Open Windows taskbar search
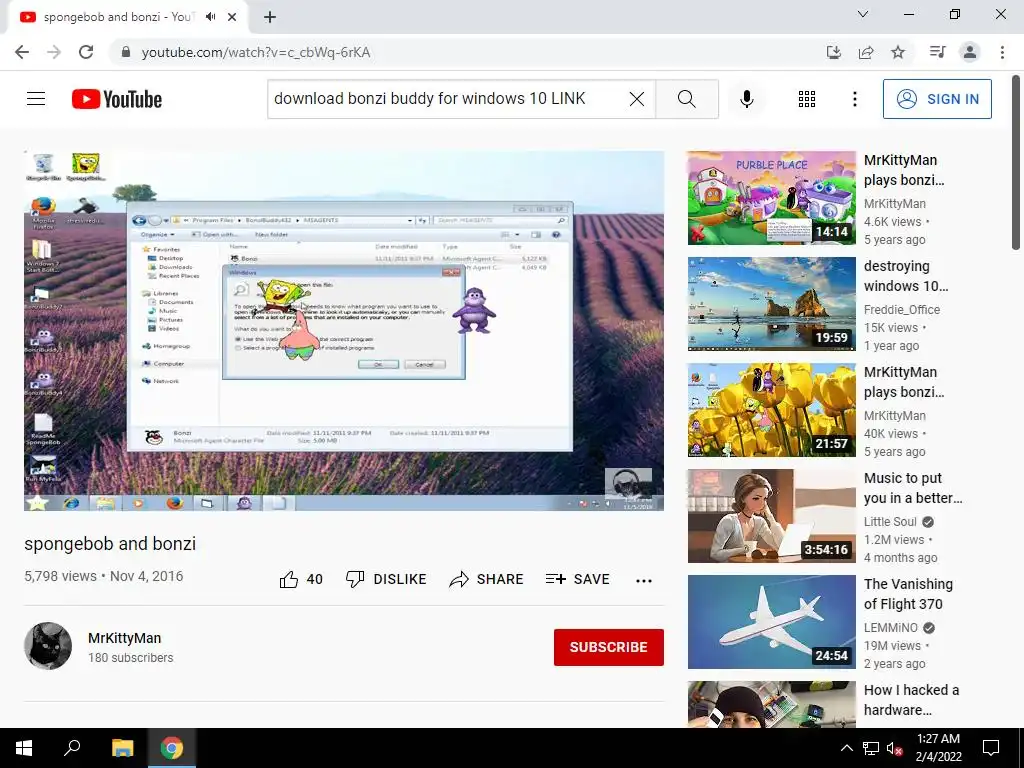The width and height of the screenshot is (1024, 768). pos(72,748)
